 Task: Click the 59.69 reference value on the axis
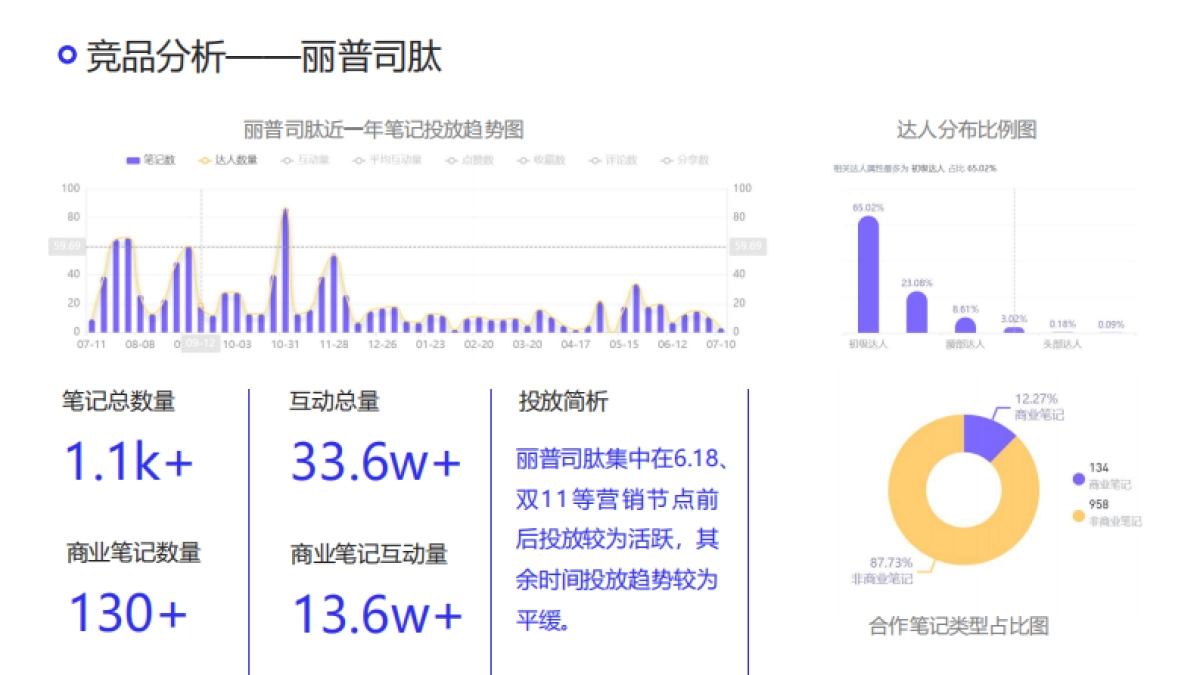coord(65,245)
